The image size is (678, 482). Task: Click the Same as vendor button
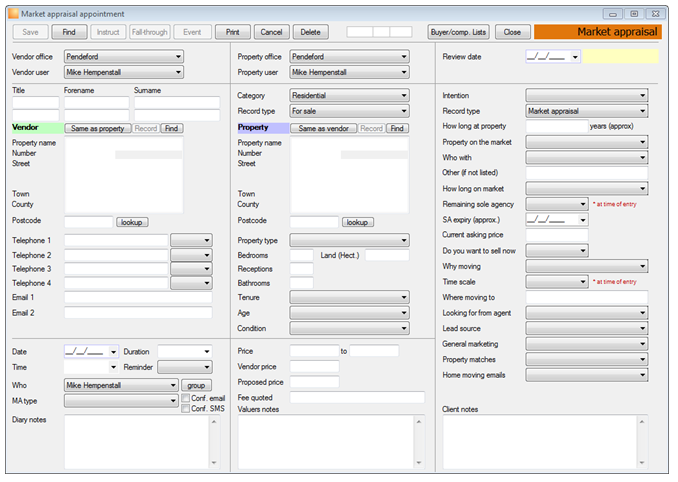[323, 128]
